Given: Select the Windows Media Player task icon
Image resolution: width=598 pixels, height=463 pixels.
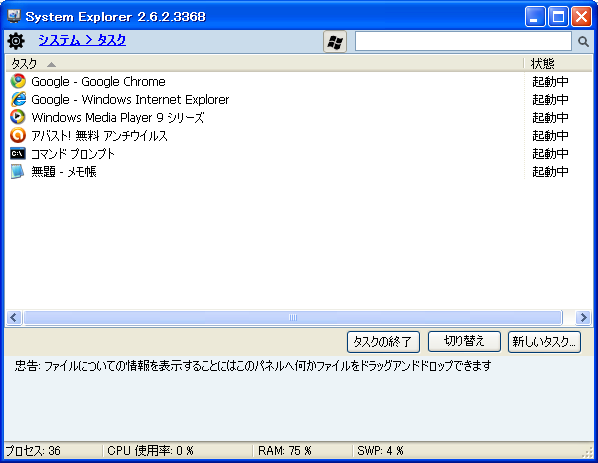Looking at the screenshot, I should click(x=18, y=117).
